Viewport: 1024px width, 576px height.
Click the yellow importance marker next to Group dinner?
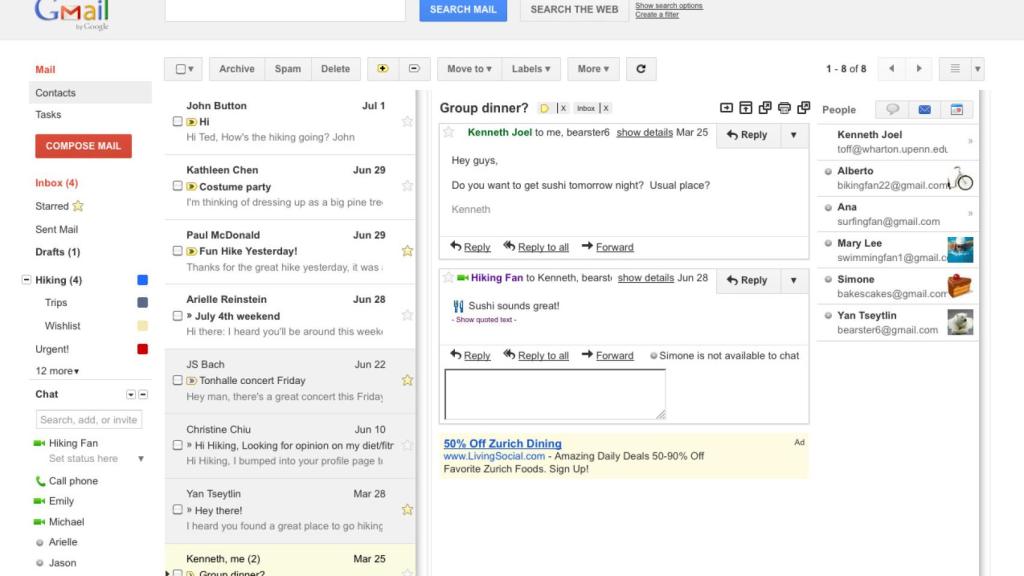pyautogui.click(x=544, y=106)
